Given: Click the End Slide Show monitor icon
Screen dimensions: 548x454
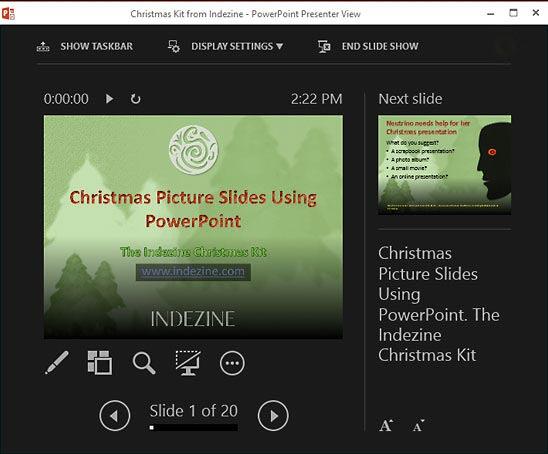Looking at the screenshot, I should pyautogui.click(x=324, y=46).
